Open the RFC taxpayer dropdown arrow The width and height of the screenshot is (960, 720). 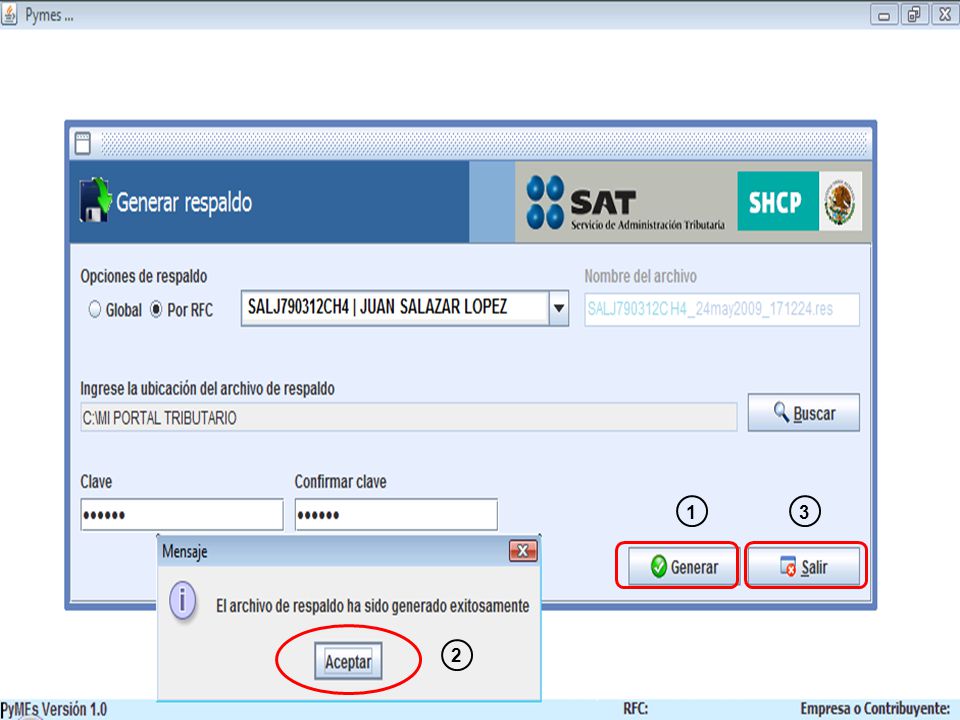(x=559, y=308)
